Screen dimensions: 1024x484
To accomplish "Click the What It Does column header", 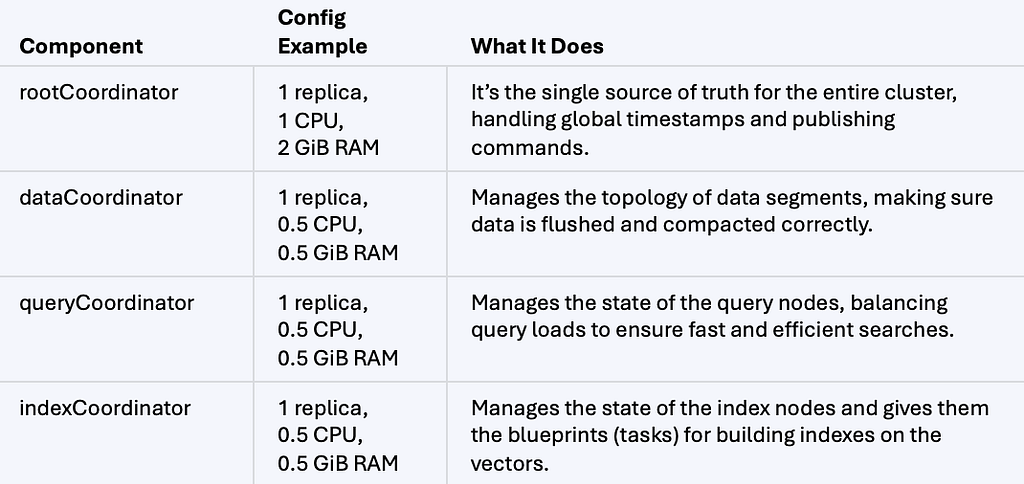I will (537, 46).
